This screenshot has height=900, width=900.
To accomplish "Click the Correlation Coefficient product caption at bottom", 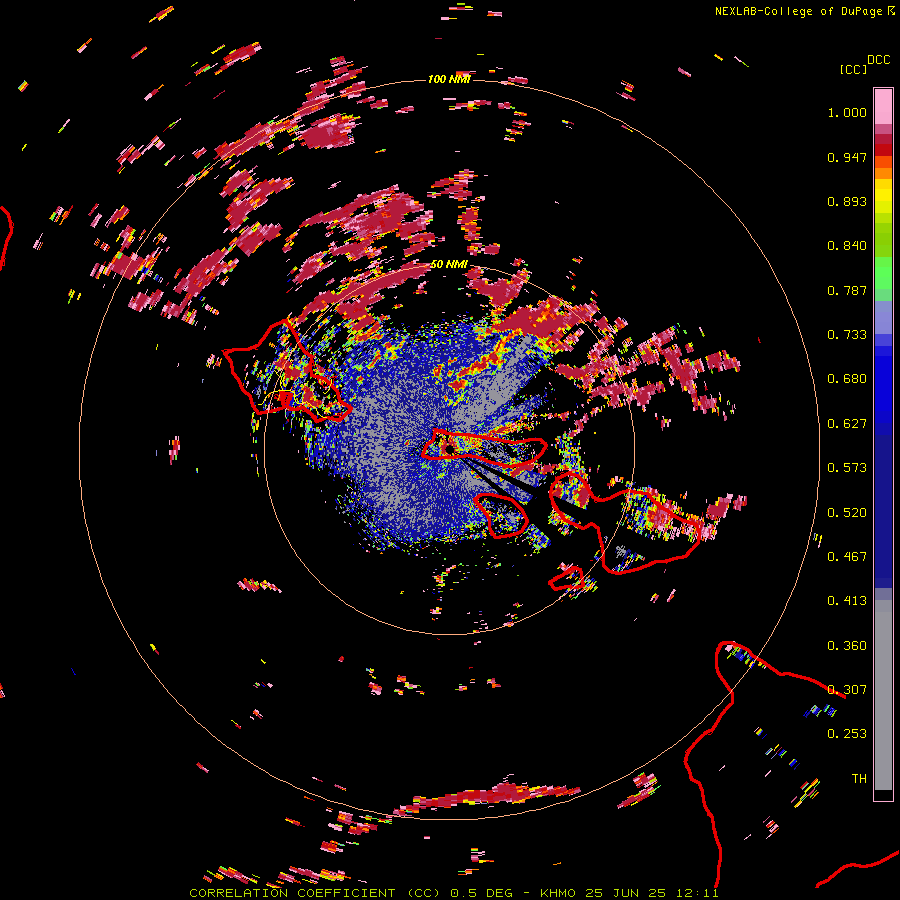I will point(453,893).
